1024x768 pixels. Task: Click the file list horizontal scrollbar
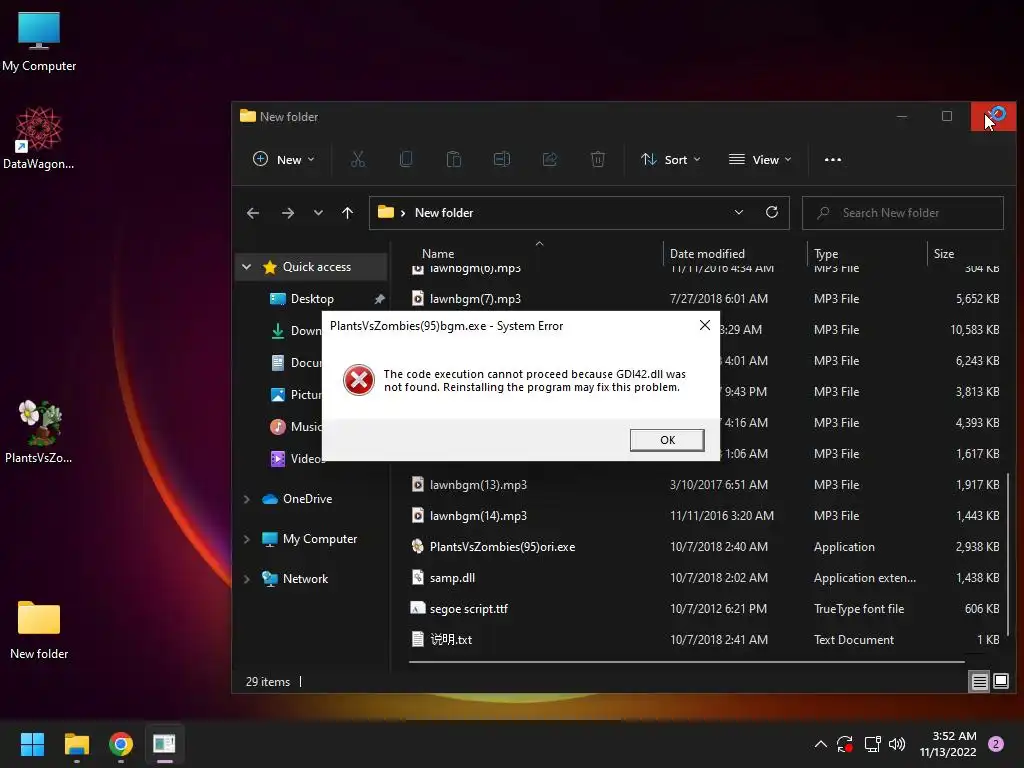click(686, 662)
